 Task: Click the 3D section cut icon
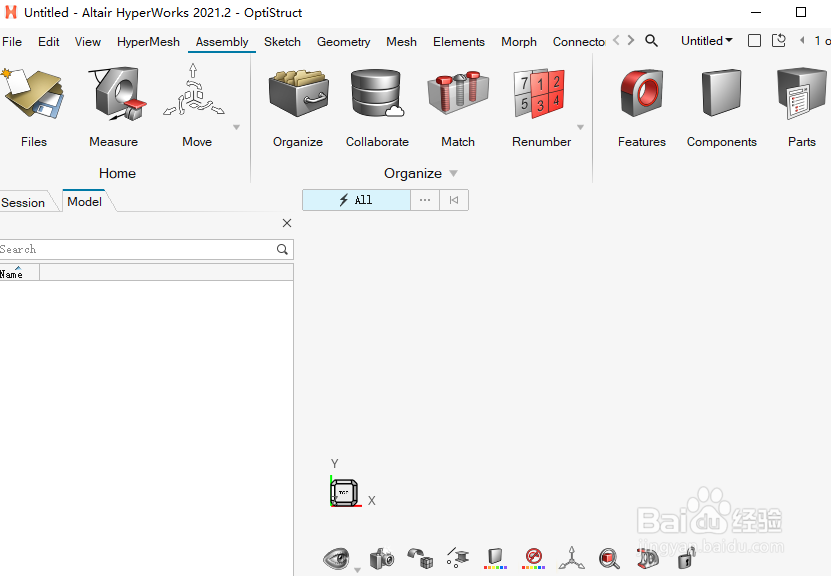click(x=647, y=558)
